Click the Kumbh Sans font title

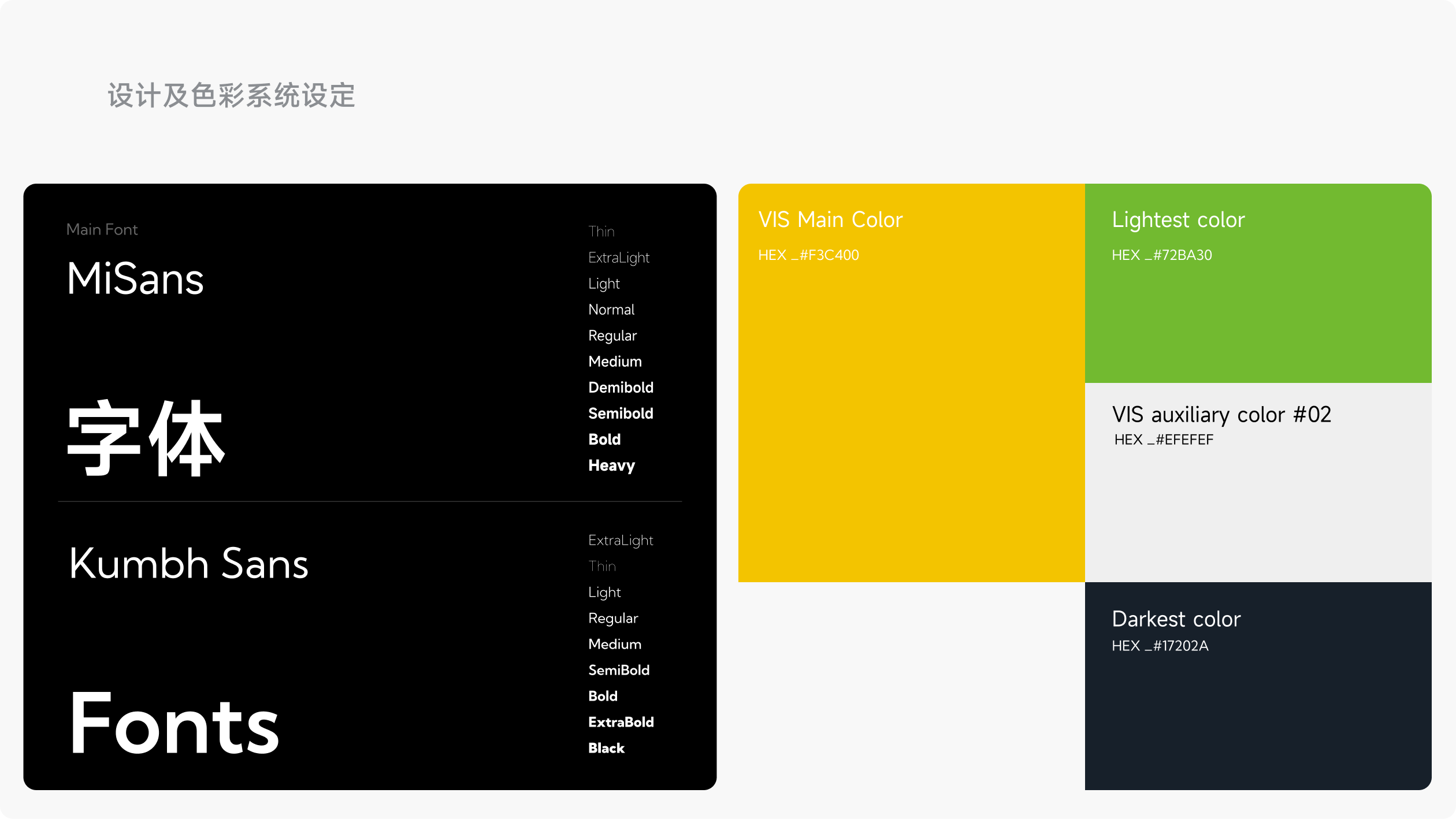pyautogui.click(x=188, y=564)
